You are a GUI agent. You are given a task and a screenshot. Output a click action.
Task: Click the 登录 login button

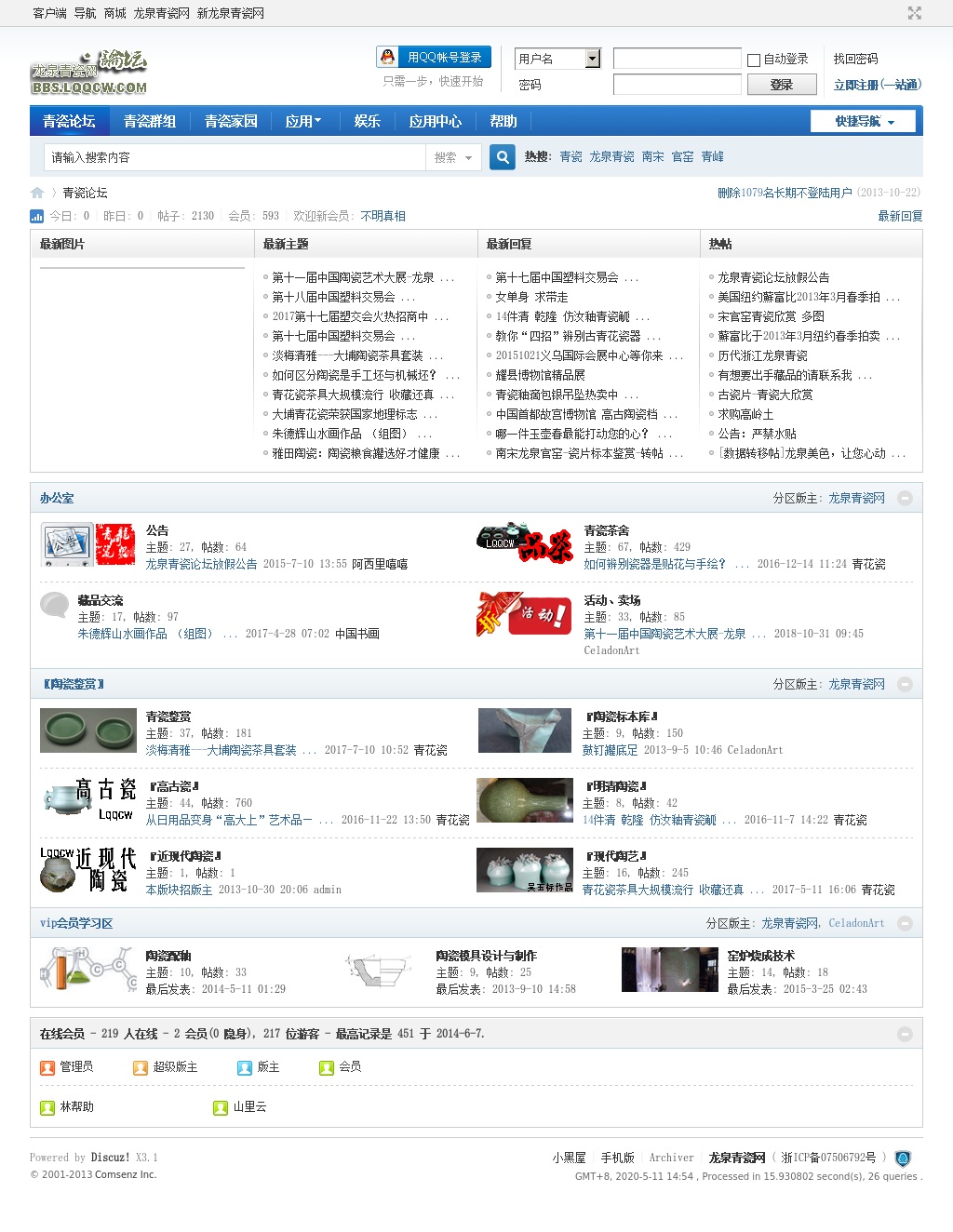click(x=782, y=85)
